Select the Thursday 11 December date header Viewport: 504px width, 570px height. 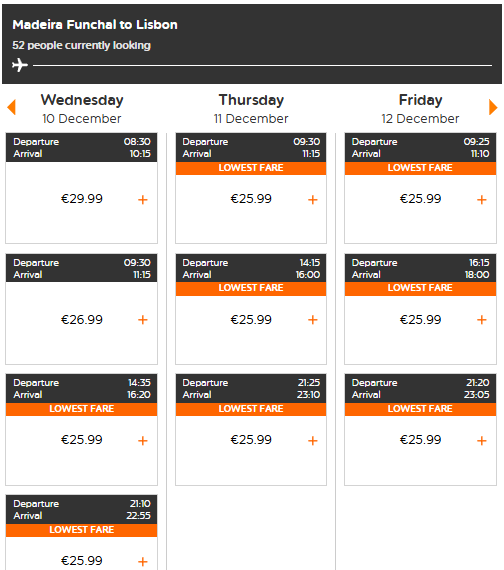click(251, 109)
